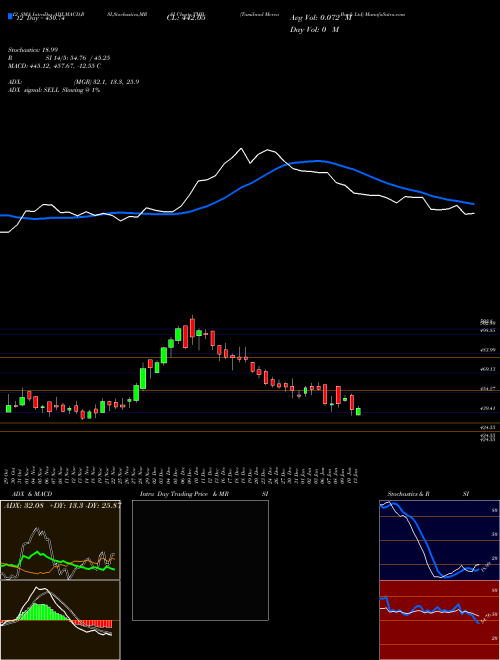Viewport: 500px width, 660px height.
Task: Click the 'Intra Day Trading Price & MR' title
Action: tap(184, 494)
